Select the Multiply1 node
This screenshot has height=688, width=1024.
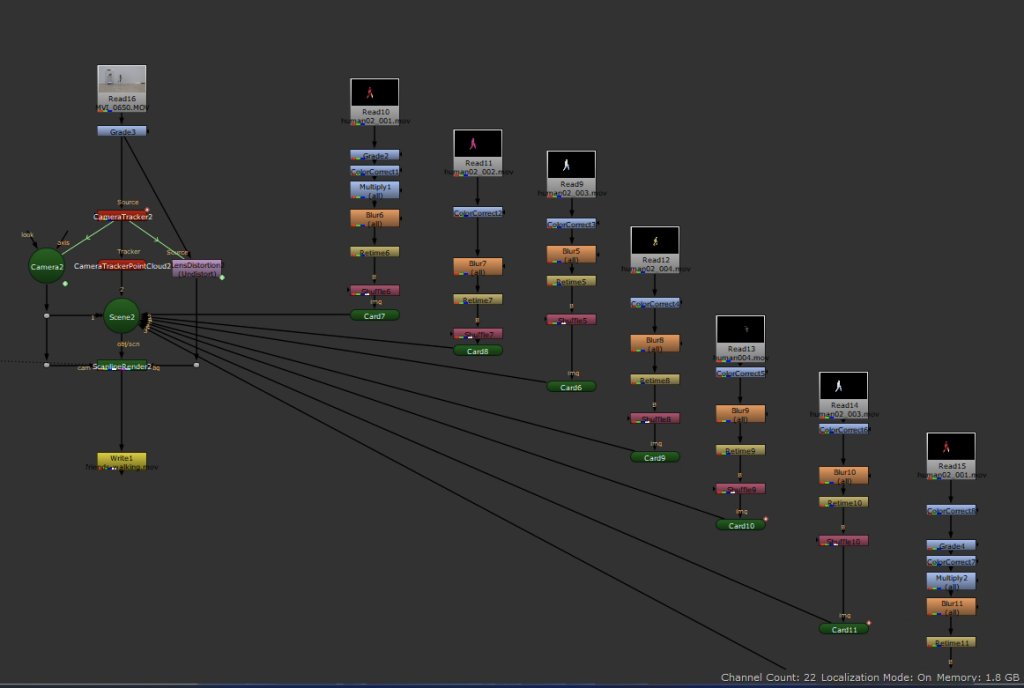click(x=375, y=189)
